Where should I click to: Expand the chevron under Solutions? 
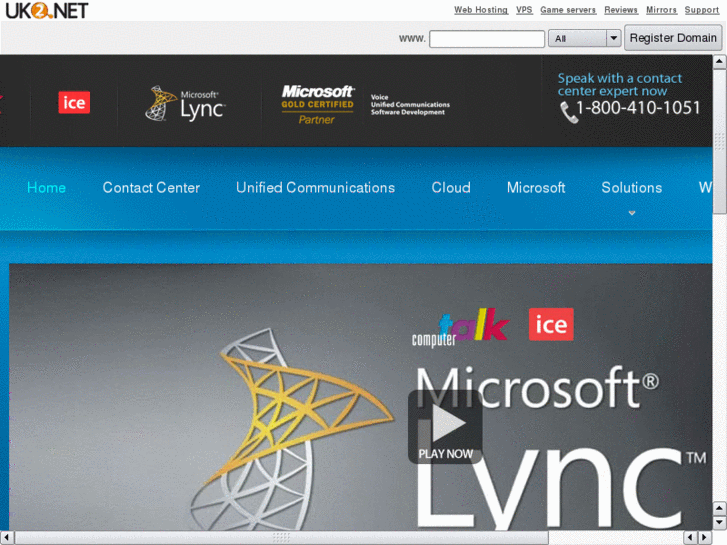pos(631,213)
